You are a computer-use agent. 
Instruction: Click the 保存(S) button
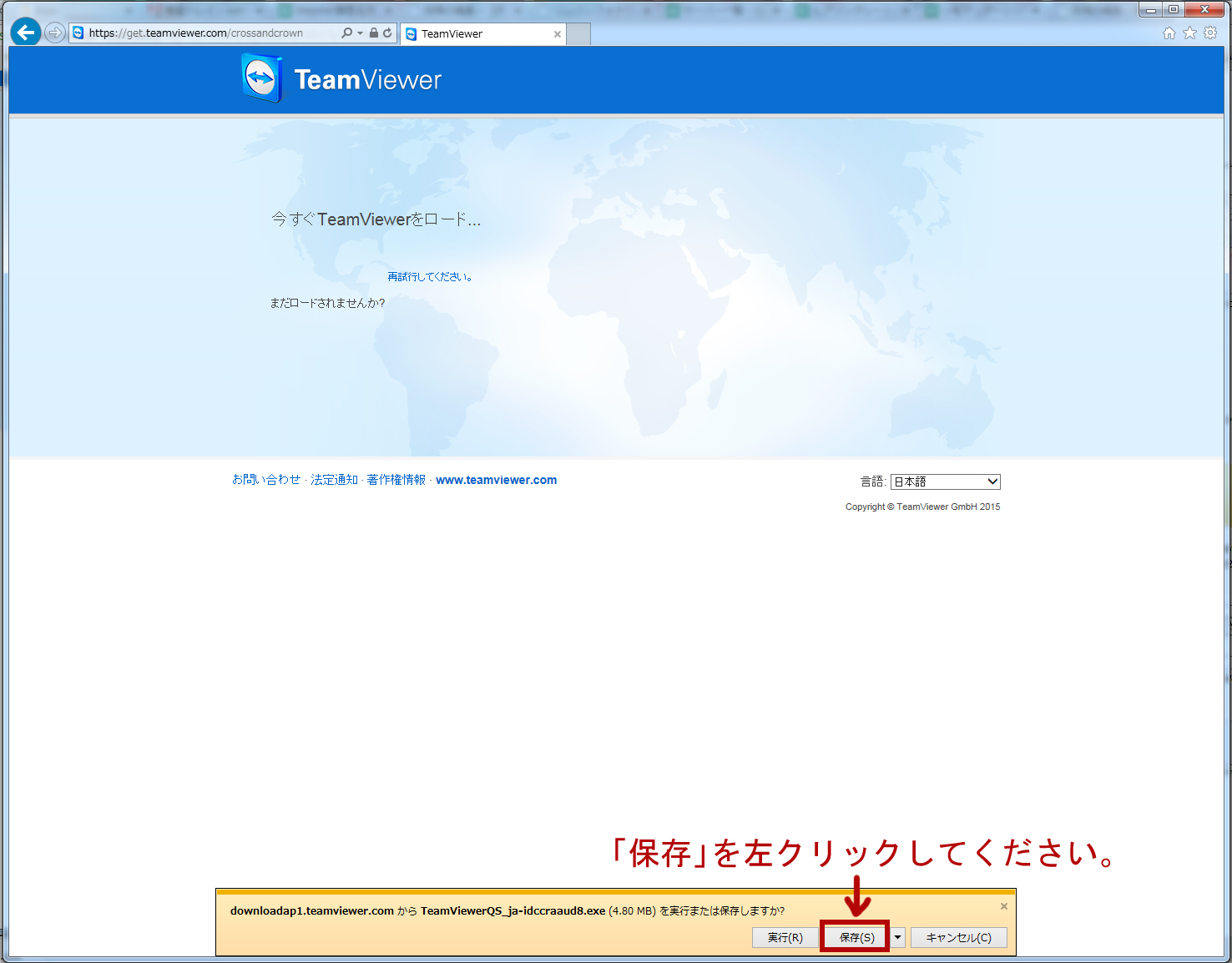(x=856, y=938)
